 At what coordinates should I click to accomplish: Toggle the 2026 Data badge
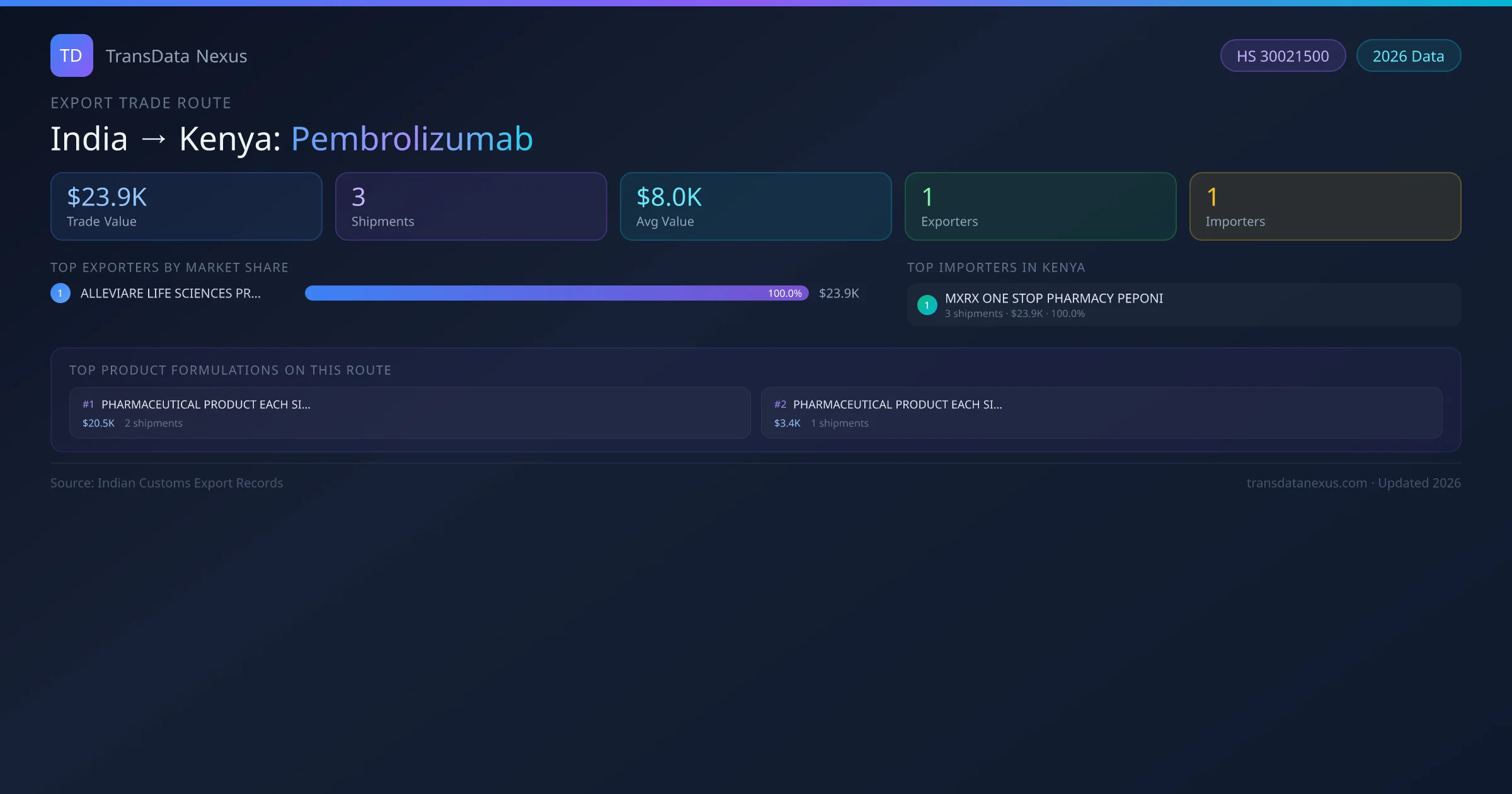pos(1408,55)
